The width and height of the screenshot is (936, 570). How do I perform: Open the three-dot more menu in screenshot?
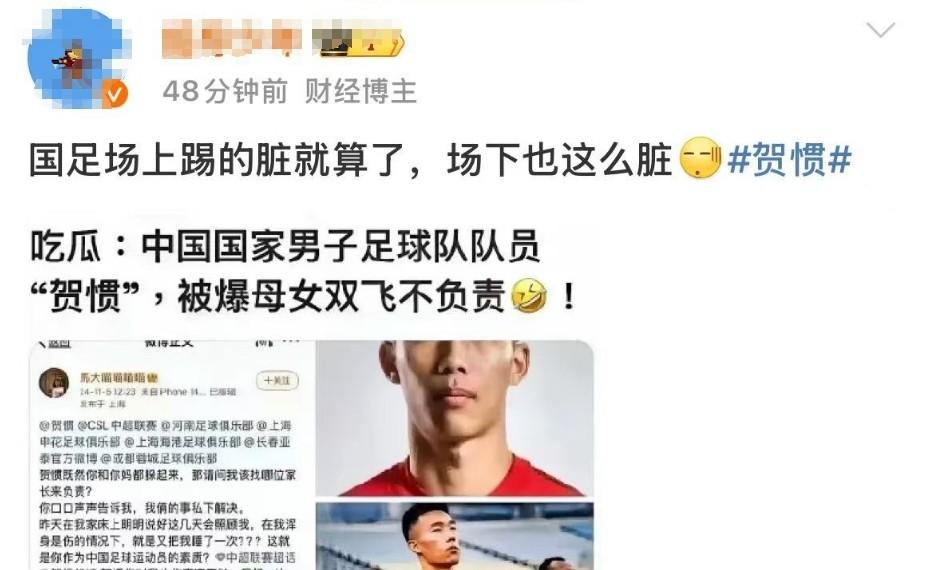click(x=290, y=342)
